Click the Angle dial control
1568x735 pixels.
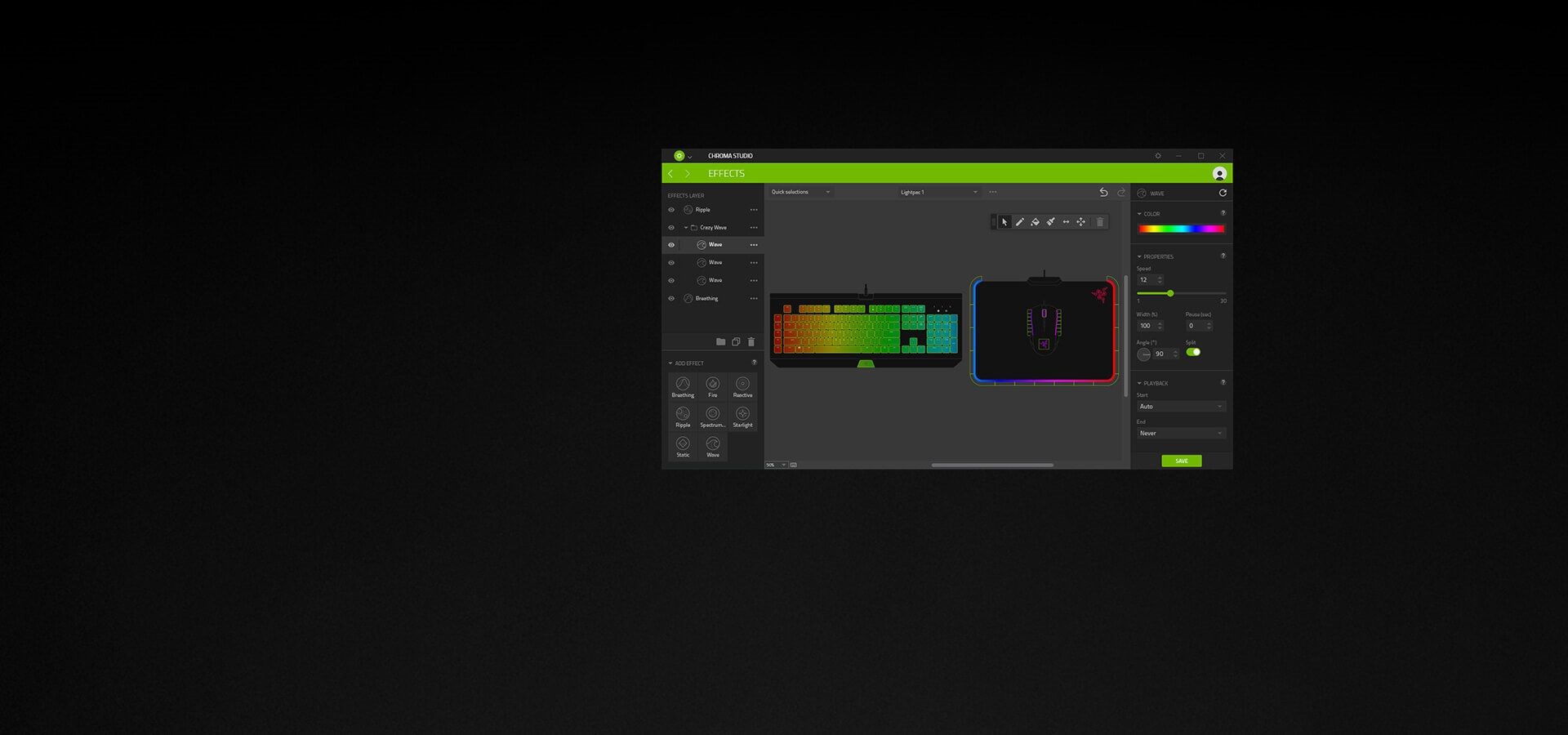(x=1144, y=354)
